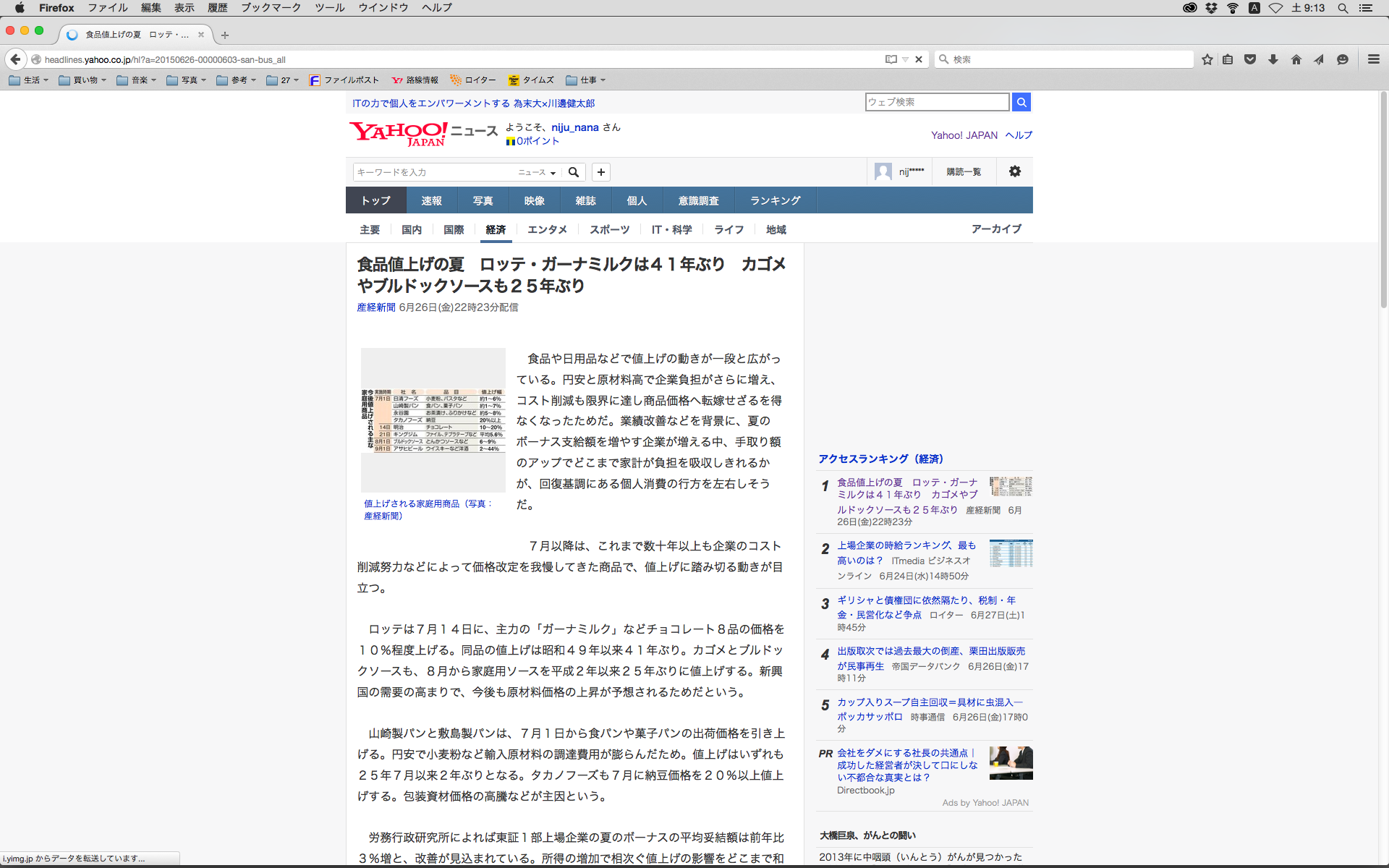
Task: Expand the 生活 bookmarks folder
Action: click(29, 80)
